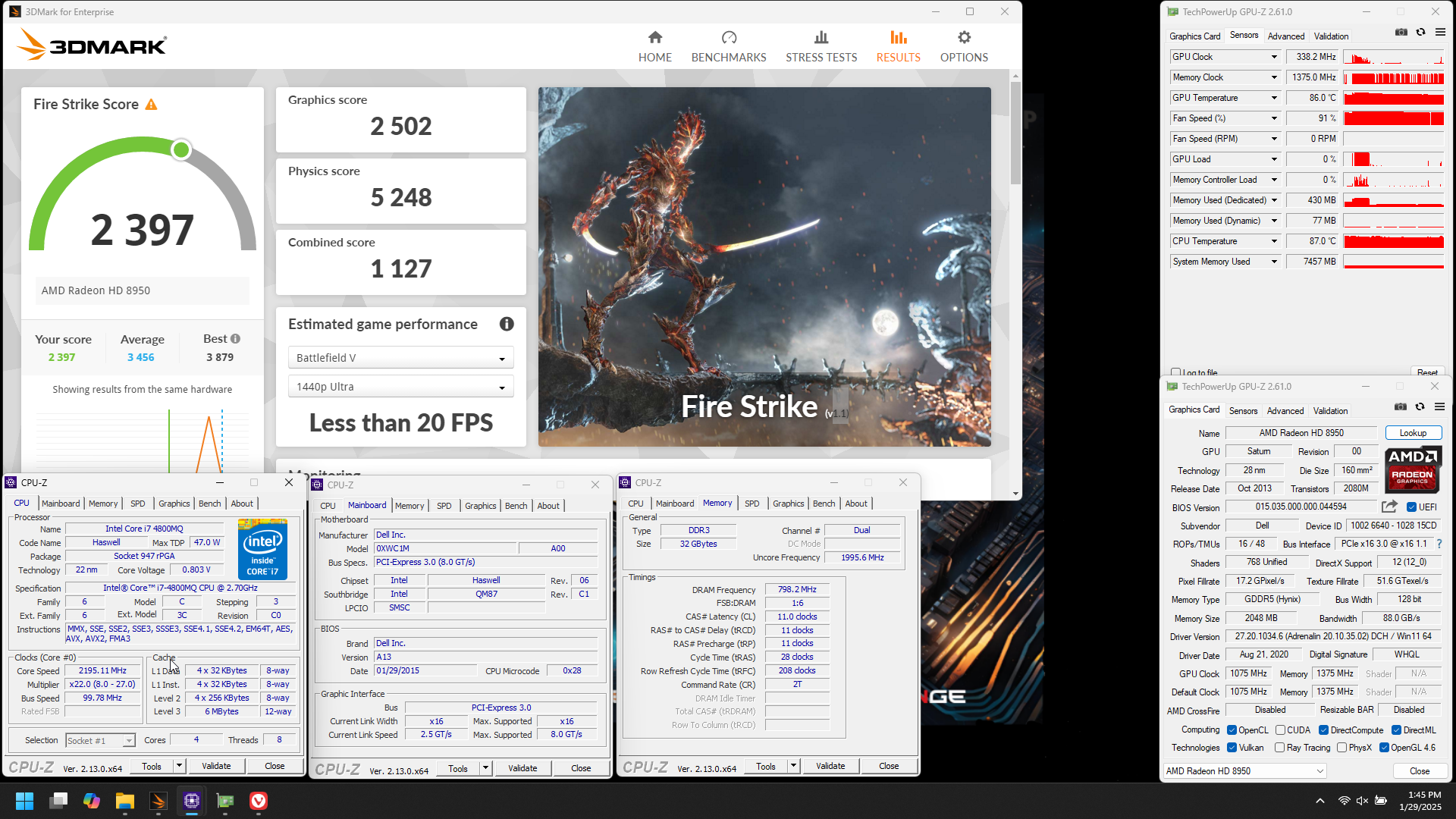Switch to GPU-Z taskbar icon

coord(225,801)
